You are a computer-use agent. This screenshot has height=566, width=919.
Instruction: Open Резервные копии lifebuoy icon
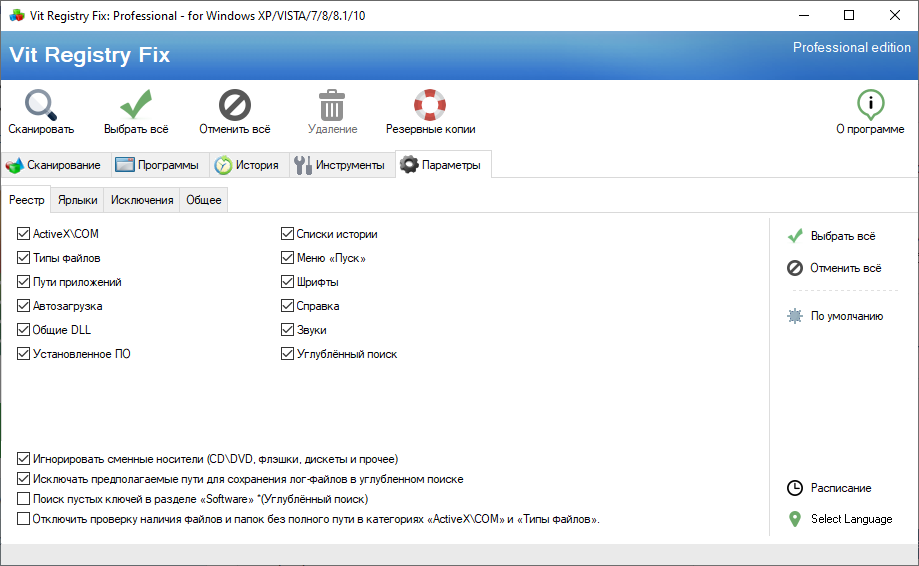[430, 105]
